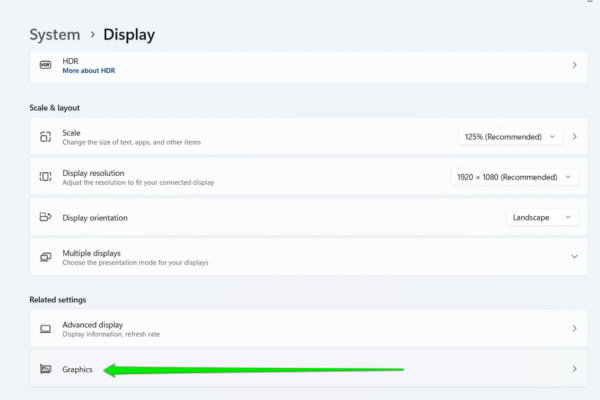Select the Graphics label

[77, 369]
